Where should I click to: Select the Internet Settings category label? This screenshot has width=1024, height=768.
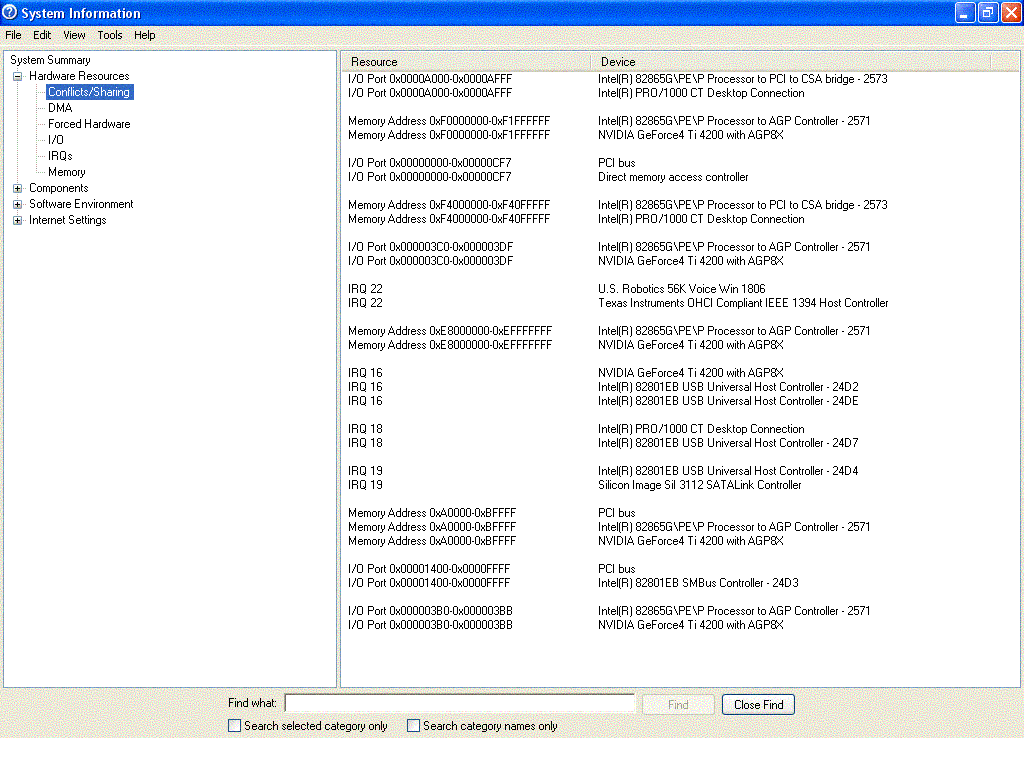(67, 221)
